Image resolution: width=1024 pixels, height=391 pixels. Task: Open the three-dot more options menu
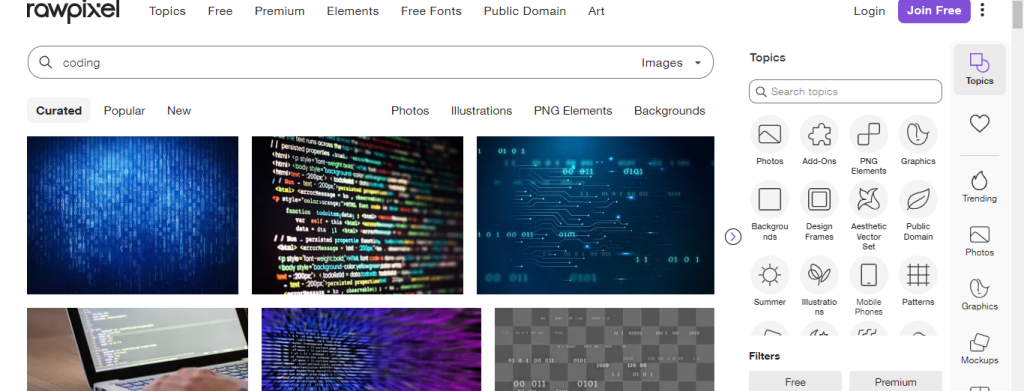[x=983, y=10]
